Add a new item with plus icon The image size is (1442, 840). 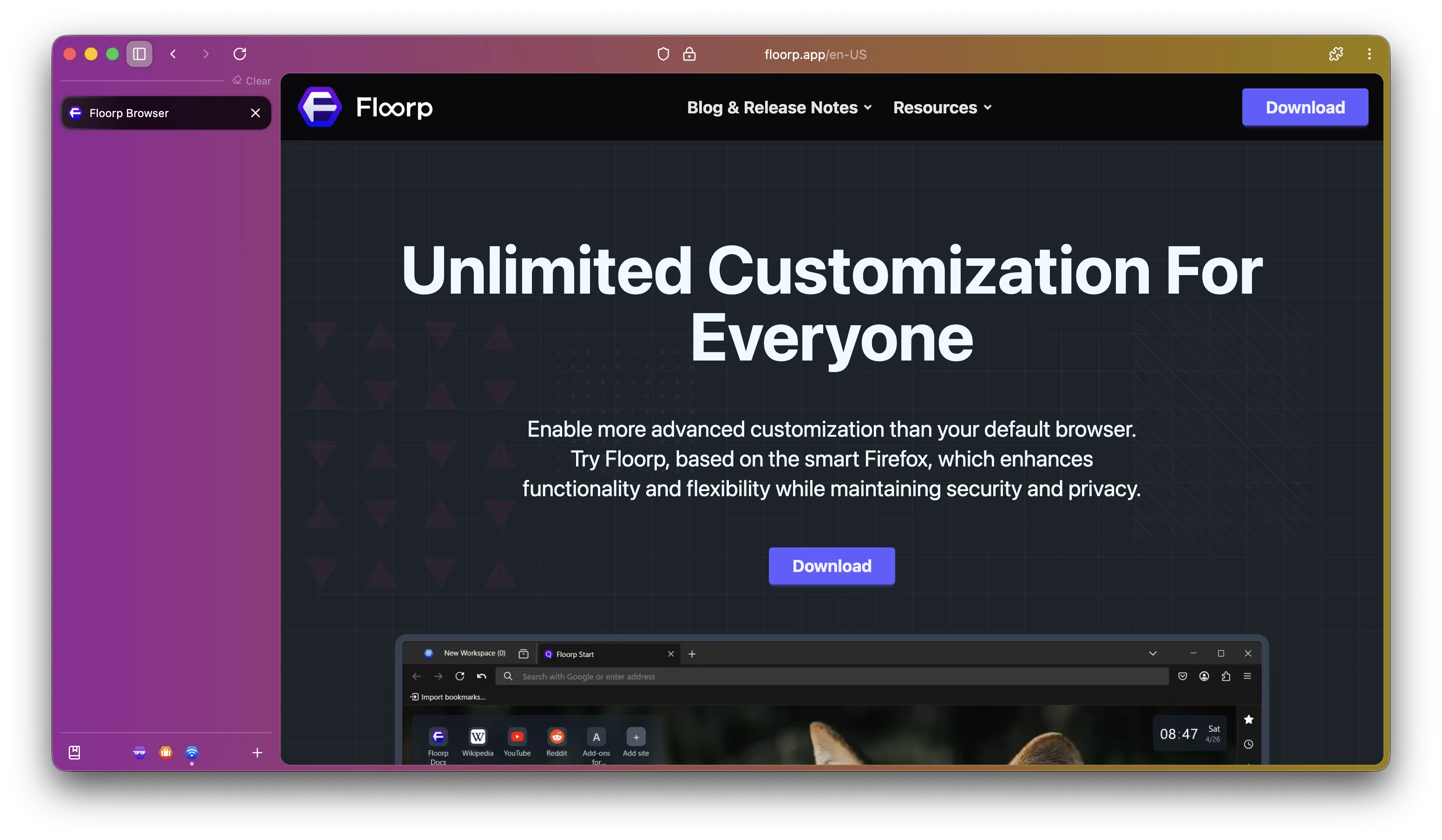(x=257, y=753)
